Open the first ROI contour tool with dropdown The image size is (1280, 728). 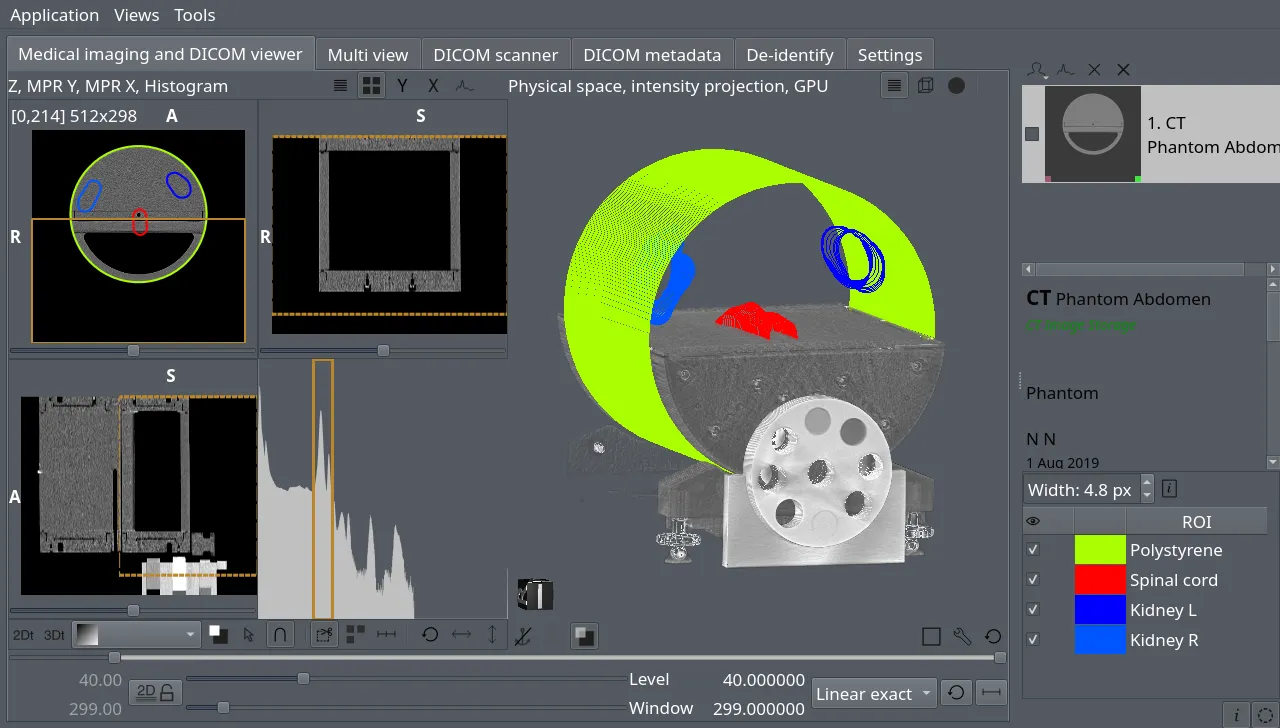(x=1039, y=70)
